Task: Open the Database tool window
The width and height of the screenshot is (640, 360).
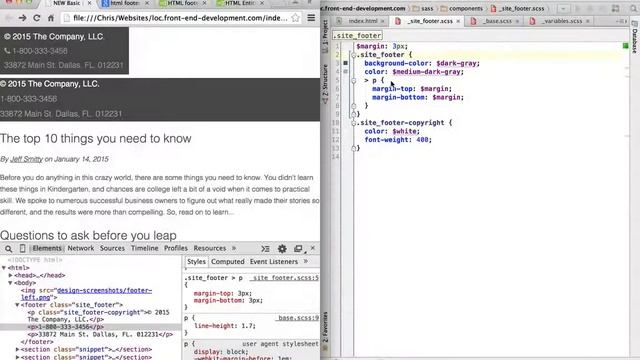Action: pos(635,37)
